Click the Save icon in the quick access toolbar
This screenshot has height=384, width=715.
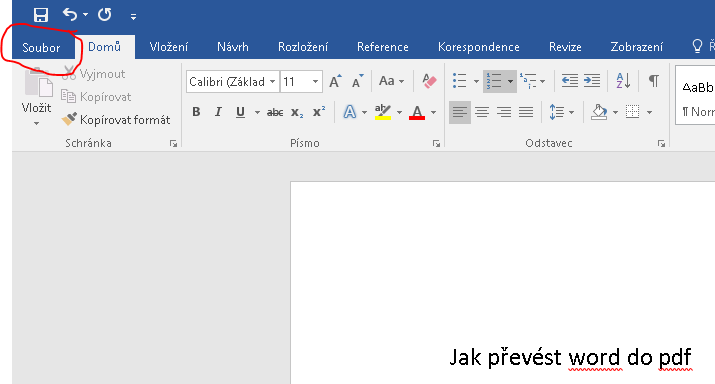(x=41, y=15)
